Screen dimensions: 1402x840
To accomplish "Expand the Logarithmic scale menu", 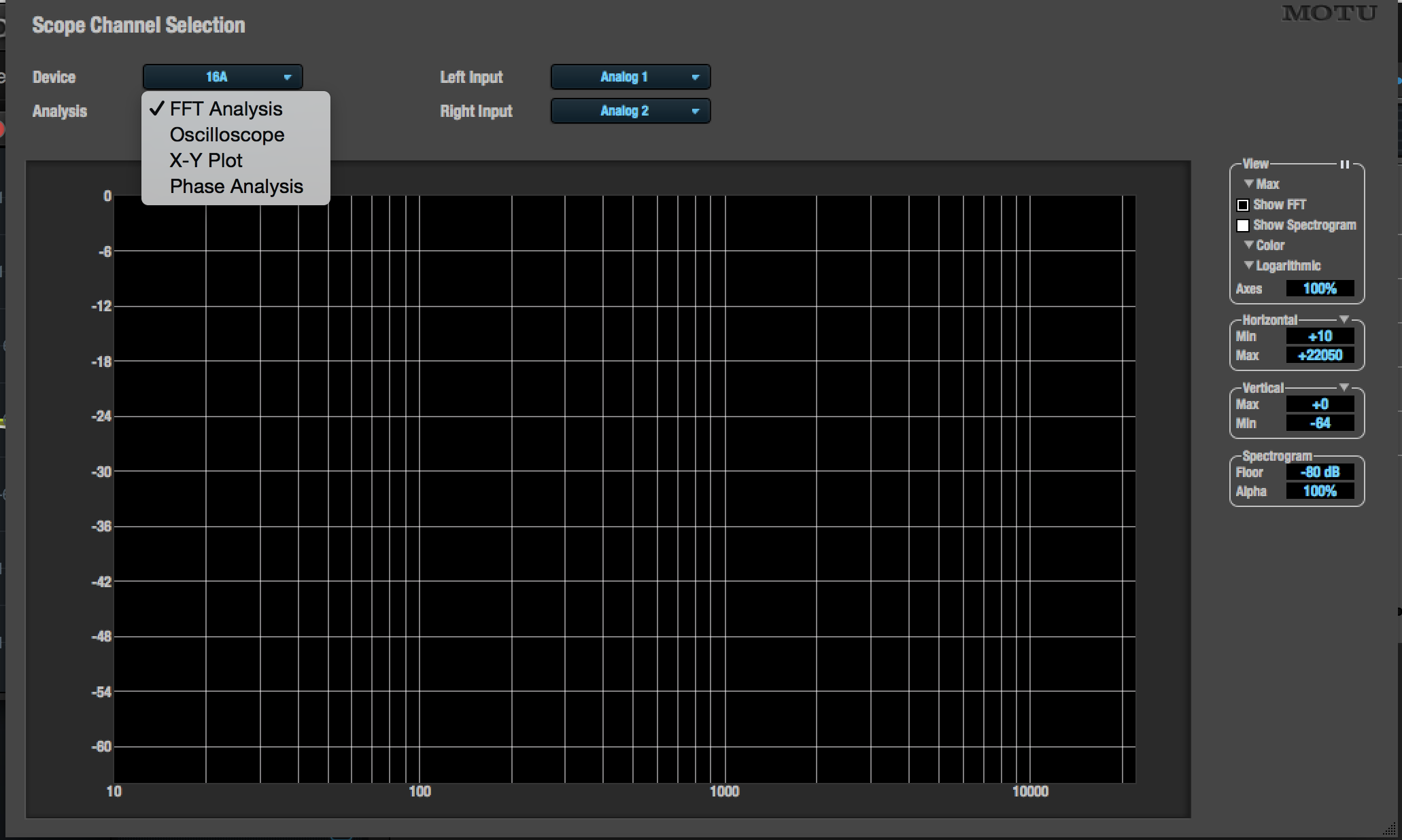I will pyautogui.click(x=1282, y=266).
